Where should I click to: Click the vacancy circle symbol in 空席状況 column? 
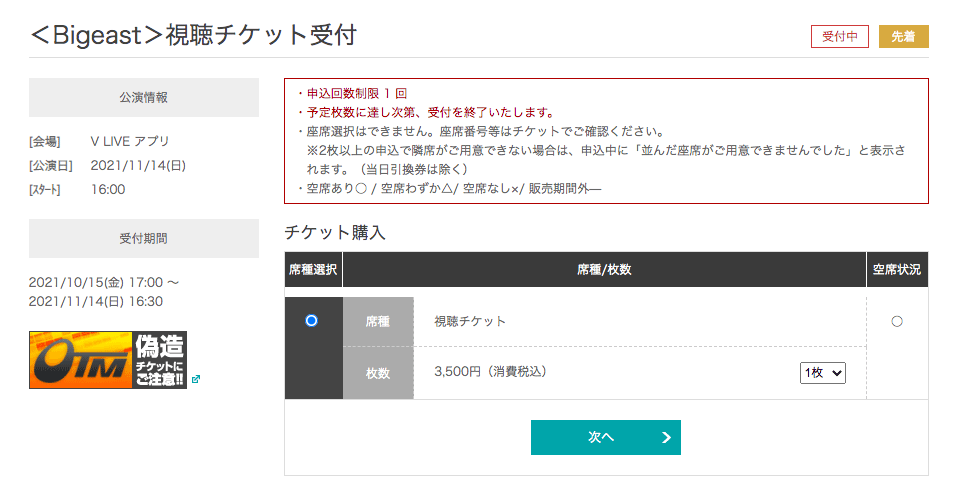[896, 321]
